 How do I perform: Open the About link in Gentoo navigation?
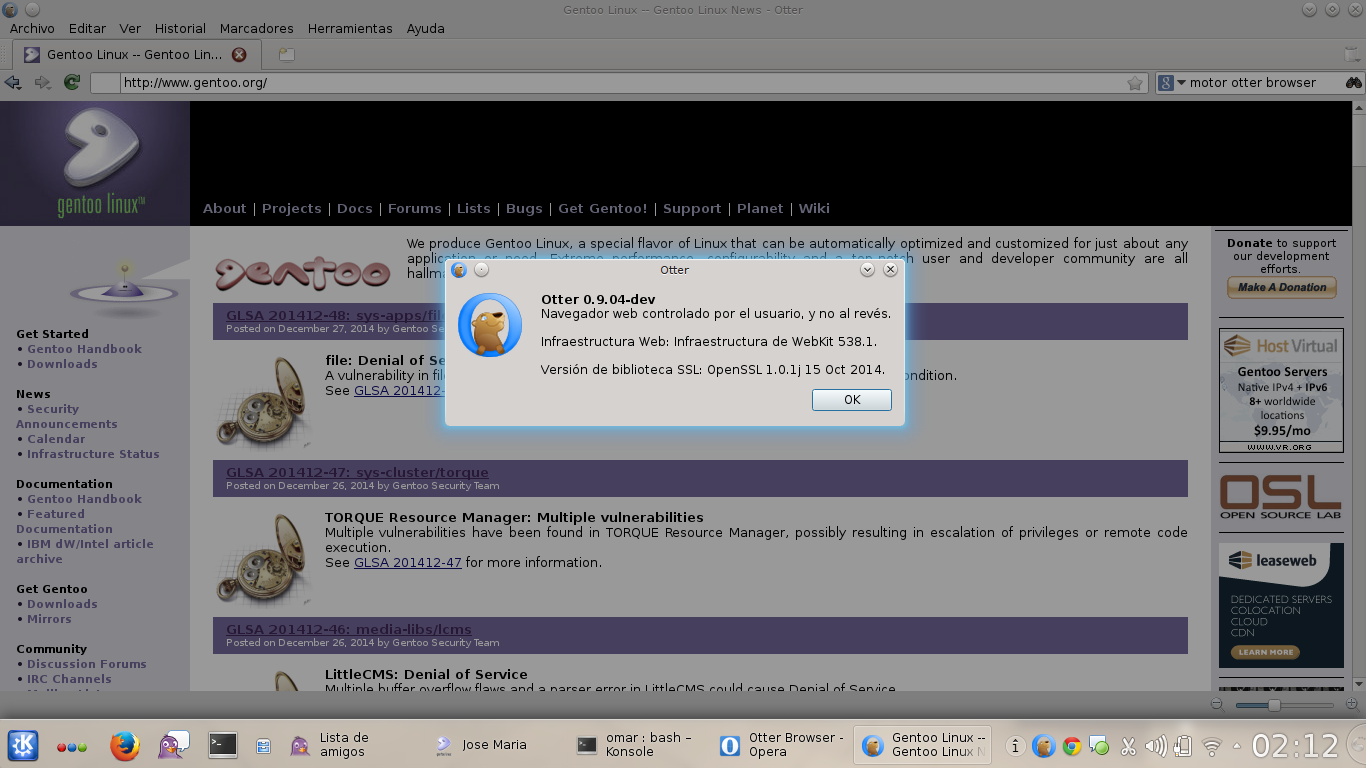click(224, 208)
